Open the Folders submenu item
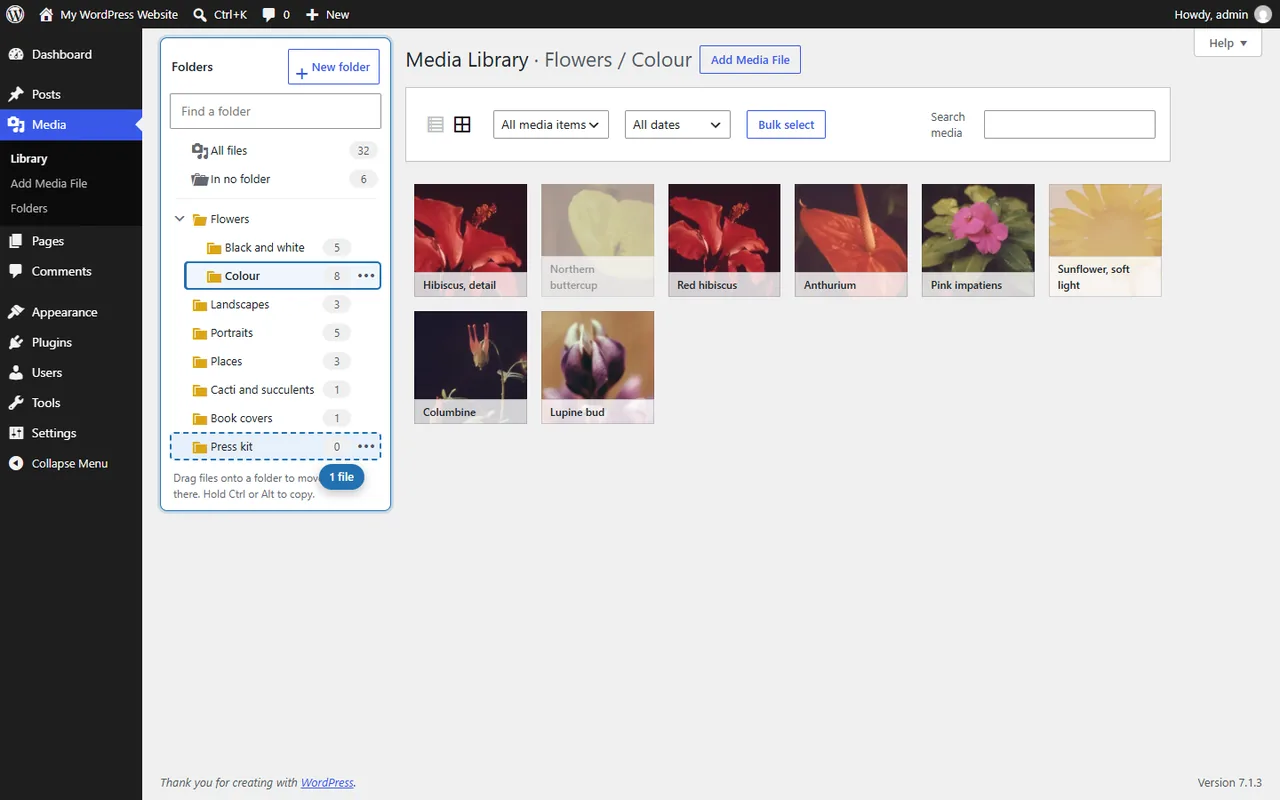The height and width of the screenshot is (800, 1280). 29,208
